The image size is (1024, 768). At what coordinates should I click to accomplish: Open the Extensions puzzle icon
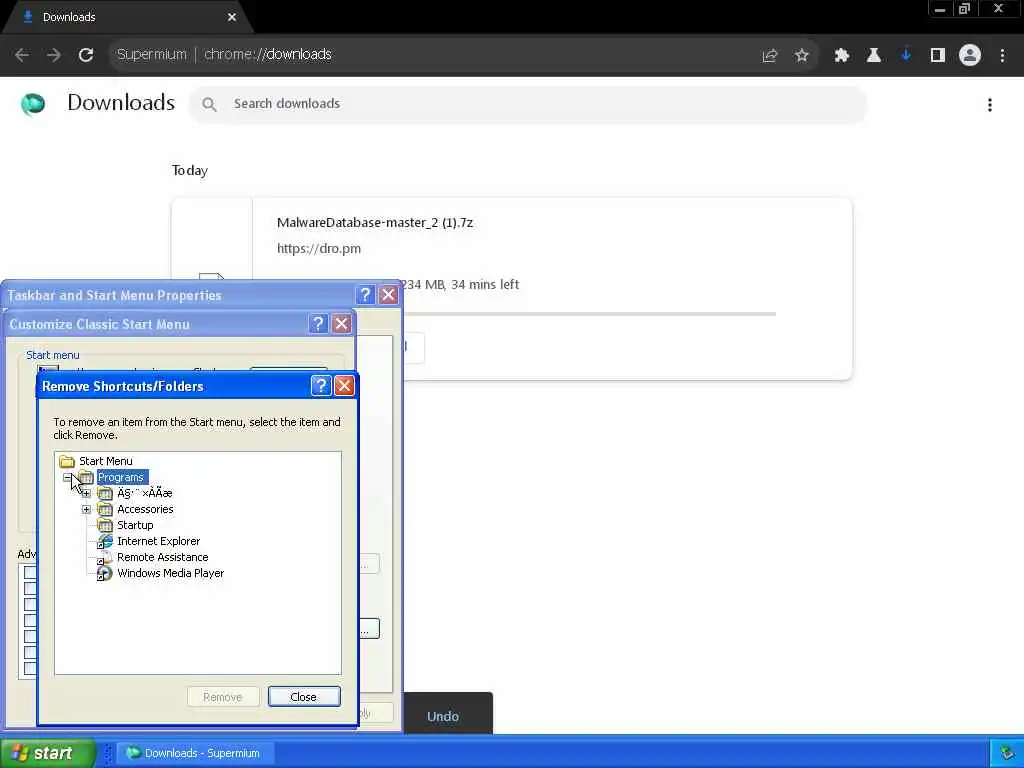(x=842, y=56)
